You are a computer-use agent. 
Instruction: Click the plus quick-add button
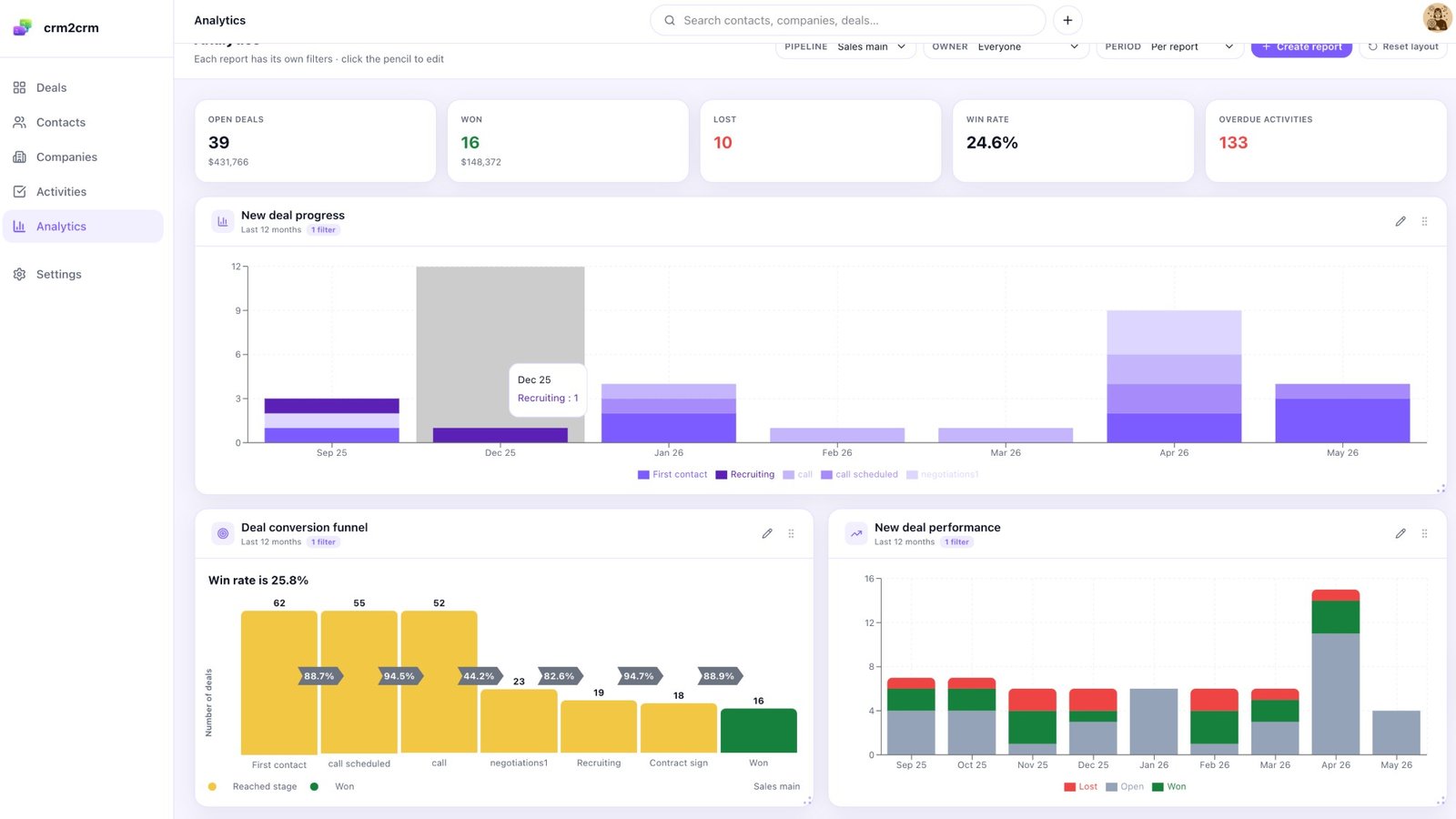[1067, 20]
